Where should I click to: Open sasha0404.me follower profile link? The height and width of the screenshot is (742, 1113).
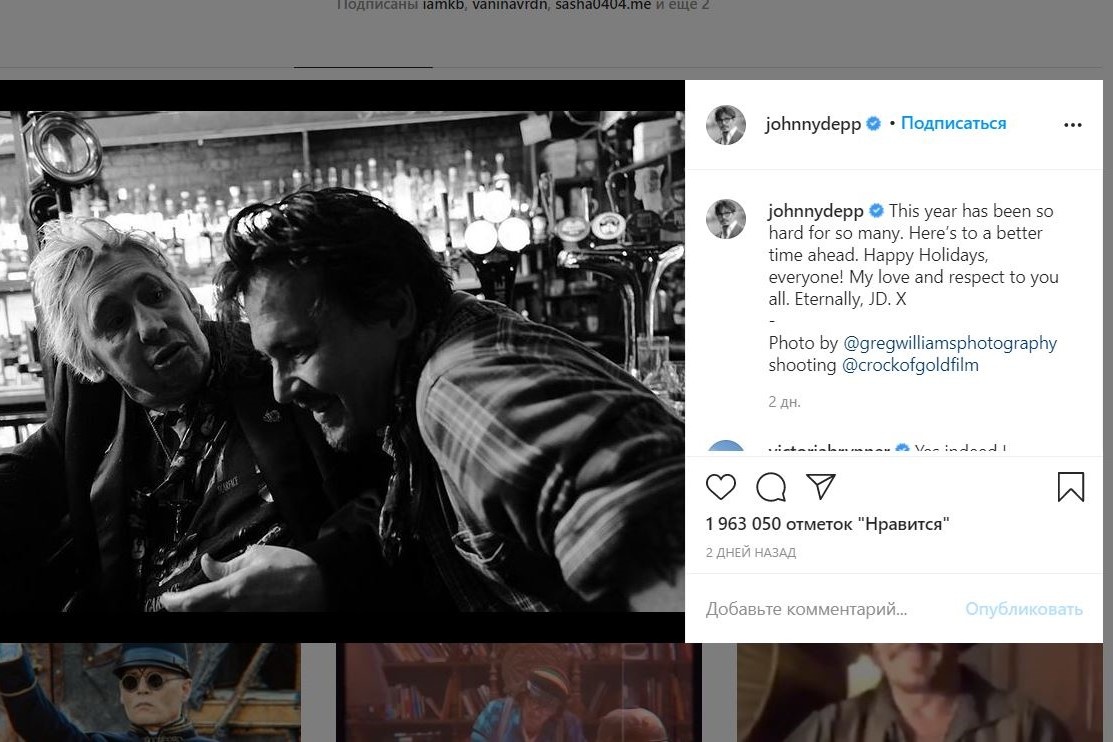[x=602, y=5]
